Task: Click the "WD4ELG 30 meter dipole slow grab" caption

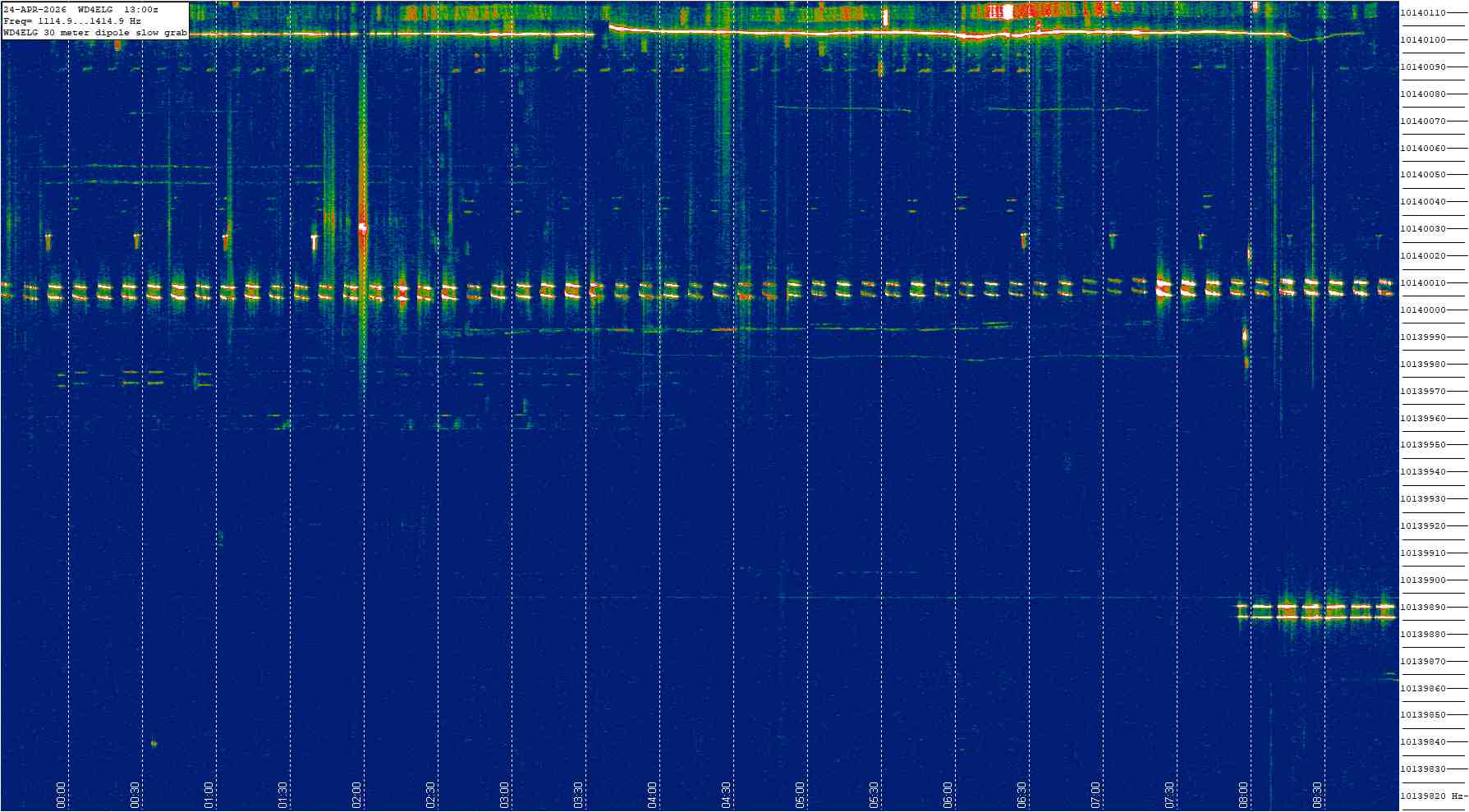Action: click(x=95, y=33)
